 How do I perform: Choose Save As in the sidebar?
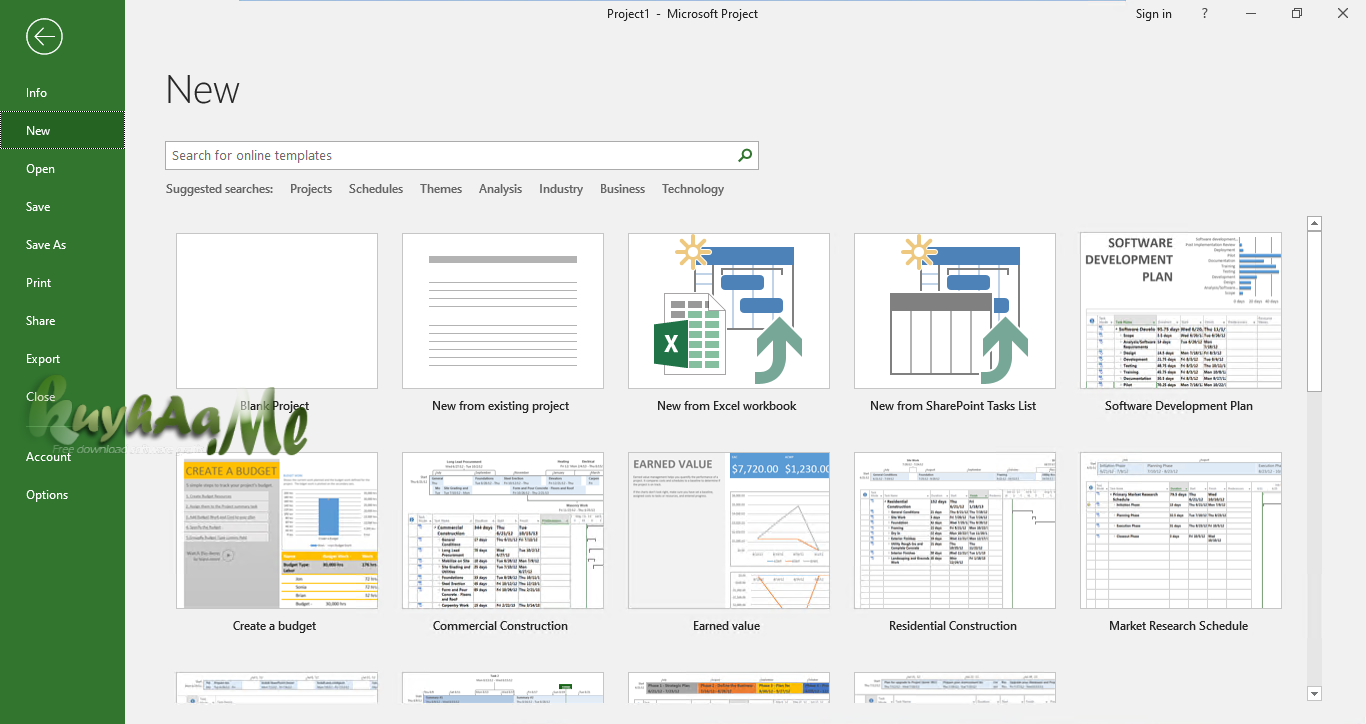[62, 245]
